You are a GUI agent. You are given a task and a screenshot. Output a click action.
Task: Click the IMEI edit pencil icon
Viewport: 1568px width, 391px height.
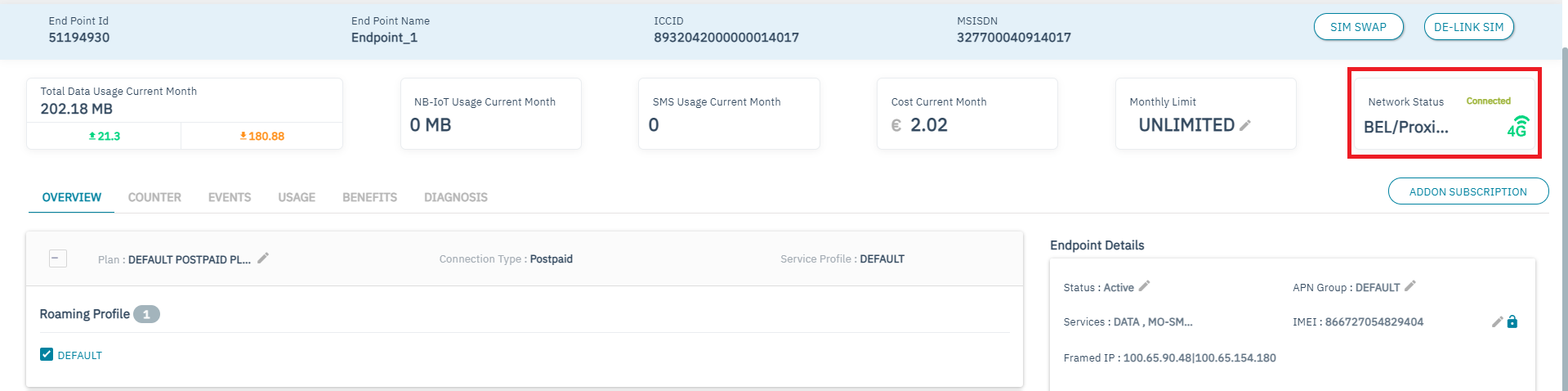coord(1497,322)
